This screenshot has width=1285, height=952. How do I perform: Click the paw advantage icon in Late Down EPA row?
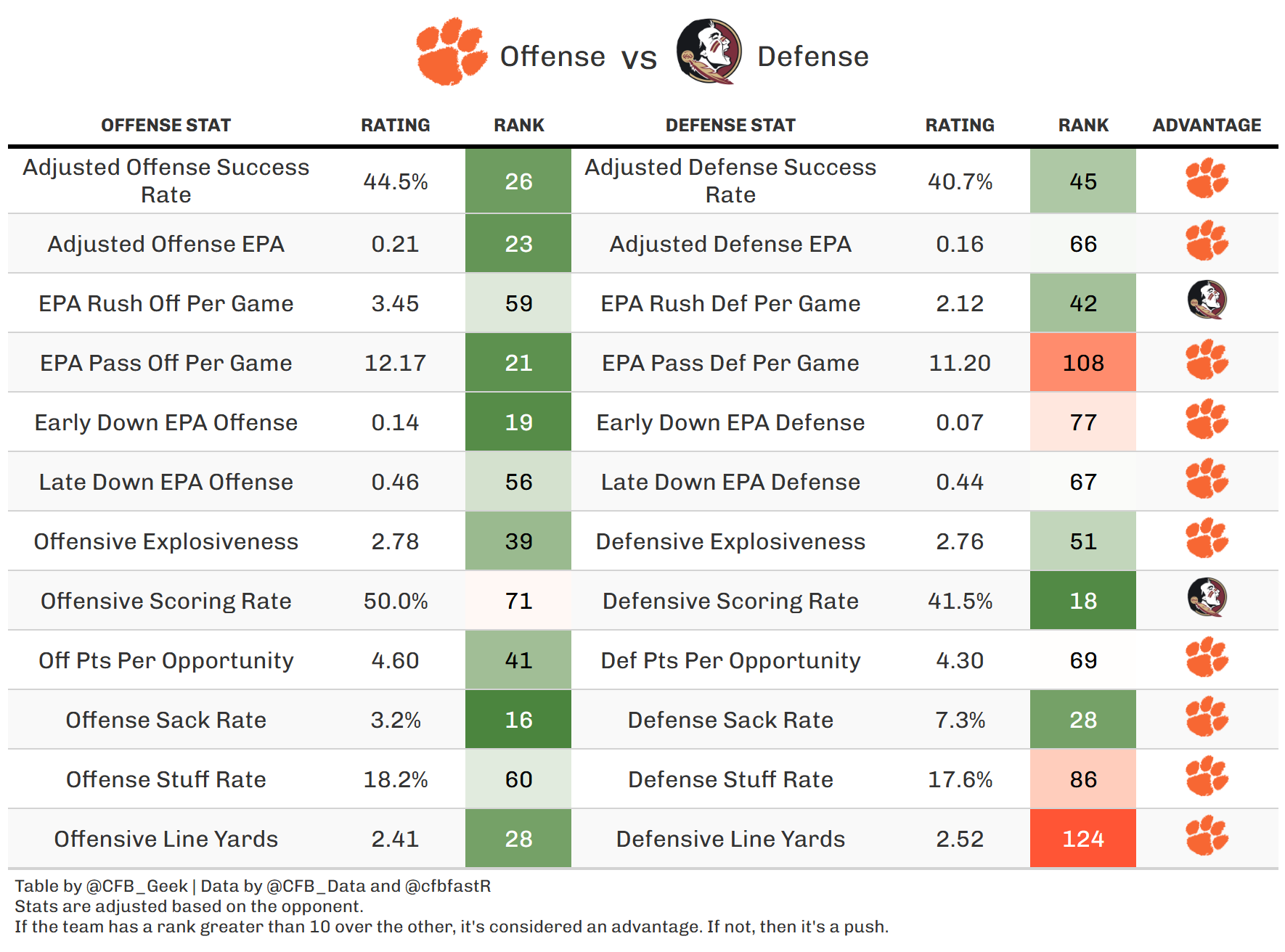pyautogui.click(x=1207, y=479)
